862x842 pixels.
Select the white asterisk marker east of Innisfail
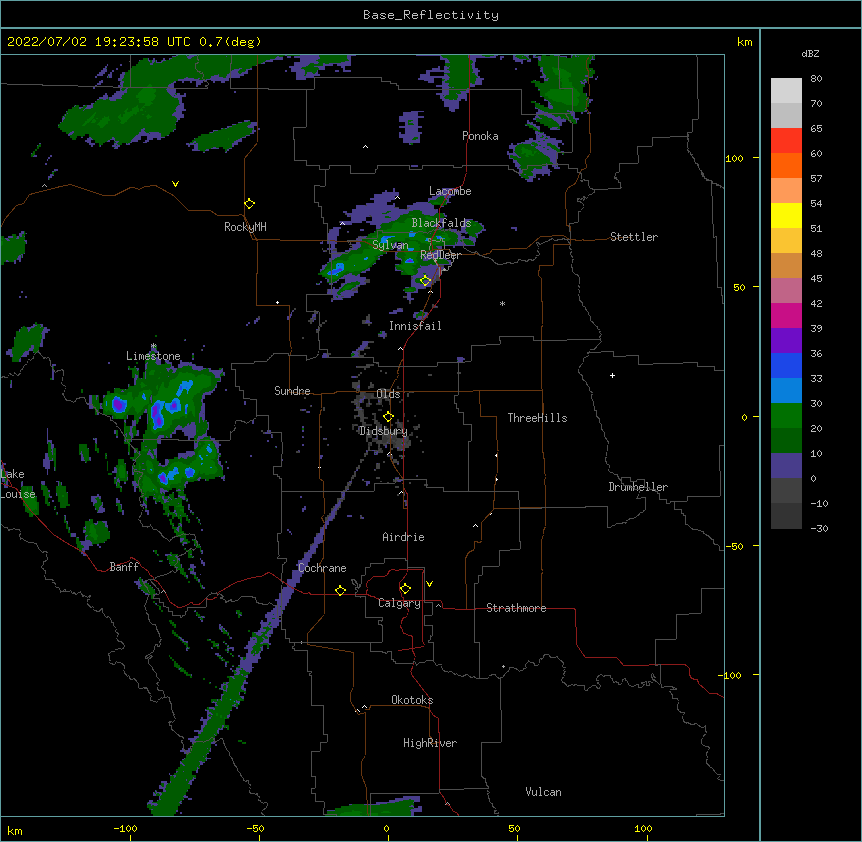pos(502,303)
